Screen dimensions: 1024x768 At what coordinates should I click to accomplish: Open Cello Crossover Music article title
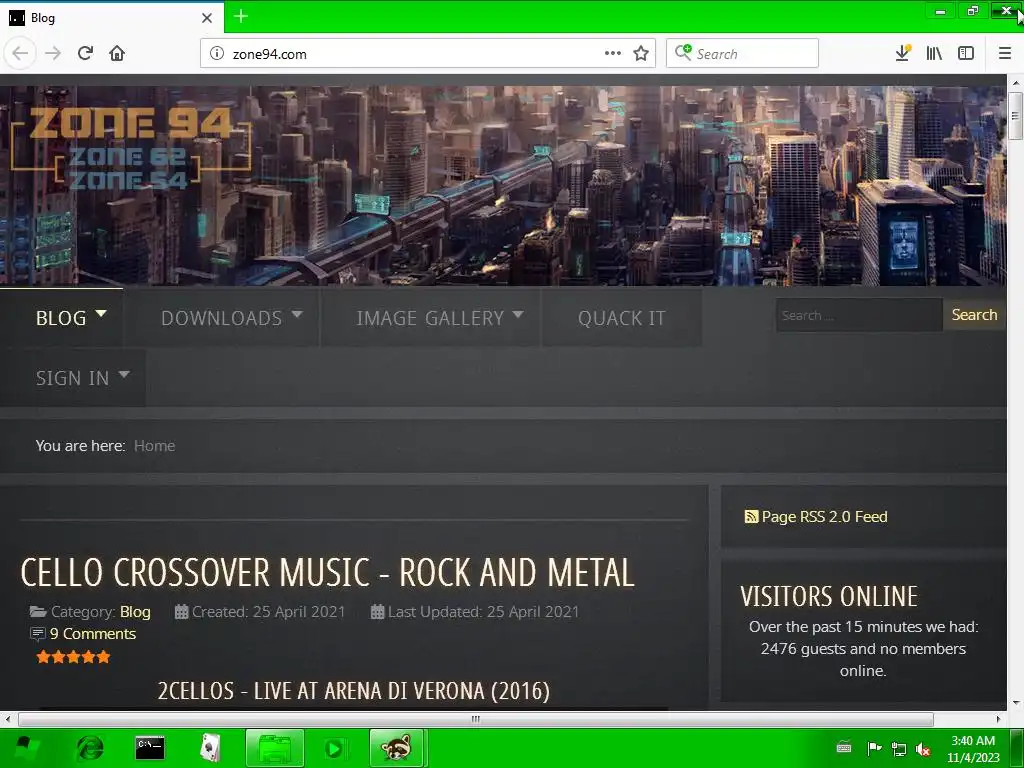pyautogui.click(x=327, y=573)
